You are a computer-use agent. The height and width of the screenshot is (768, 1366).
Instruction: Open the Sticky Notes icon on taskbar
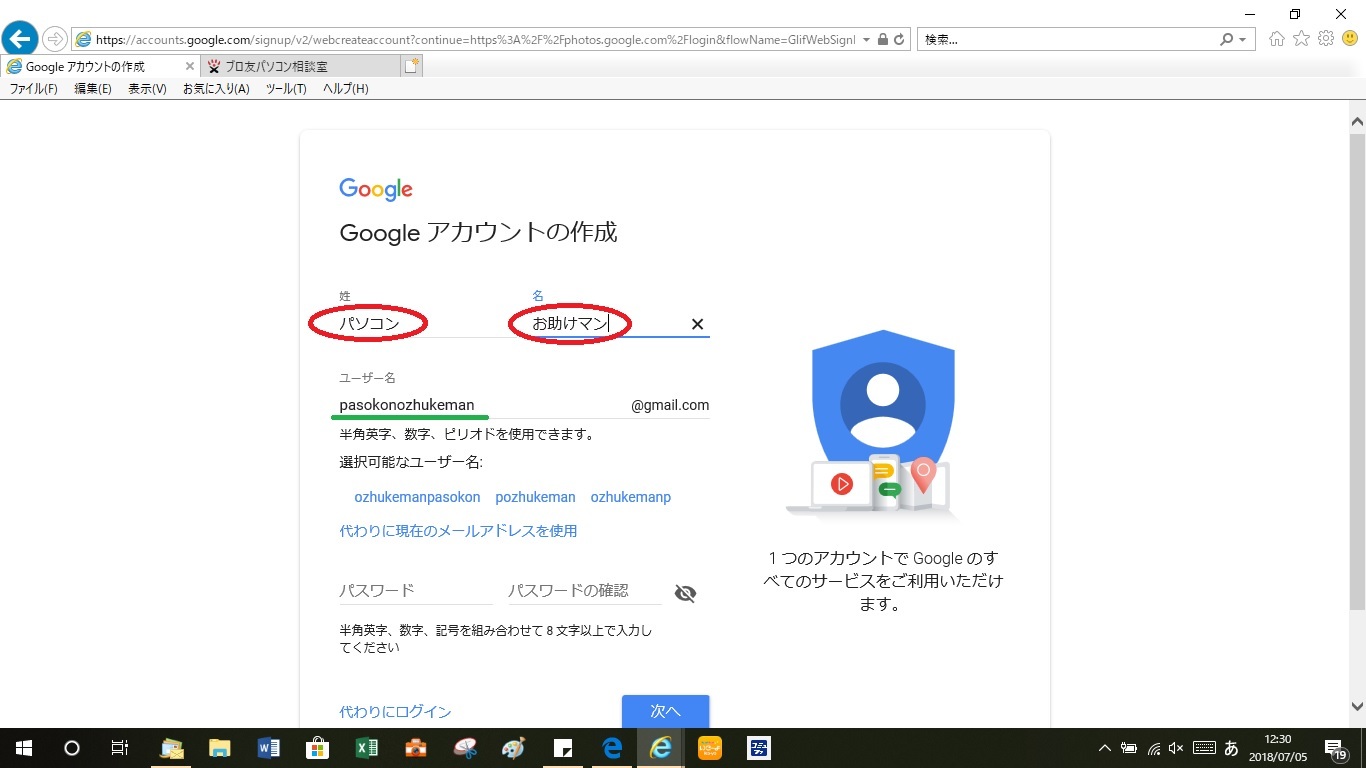point(563,748)
